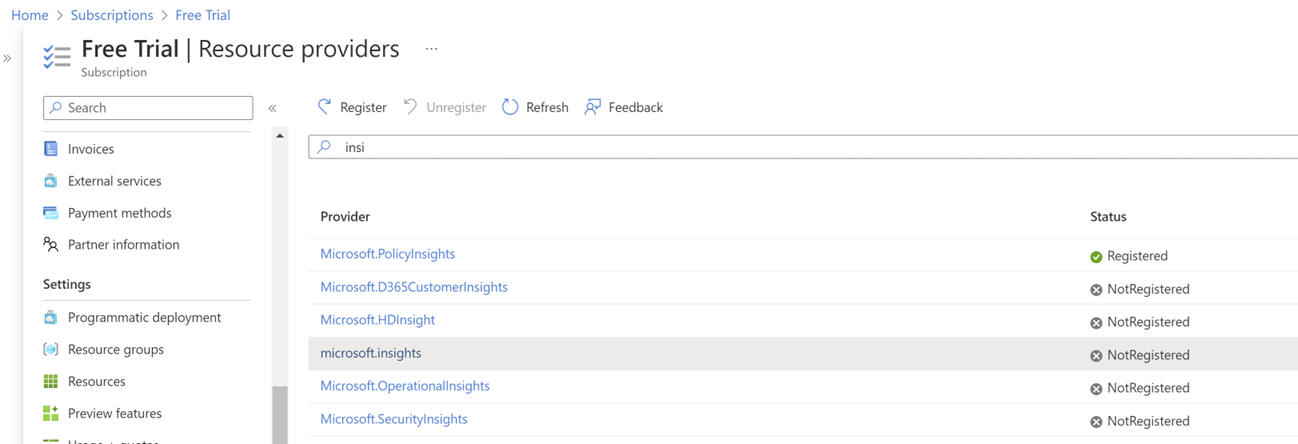This screenshot has height=444, width=1298.
Task: Click the Feedback person-chat icon
Action: [593, 107]
